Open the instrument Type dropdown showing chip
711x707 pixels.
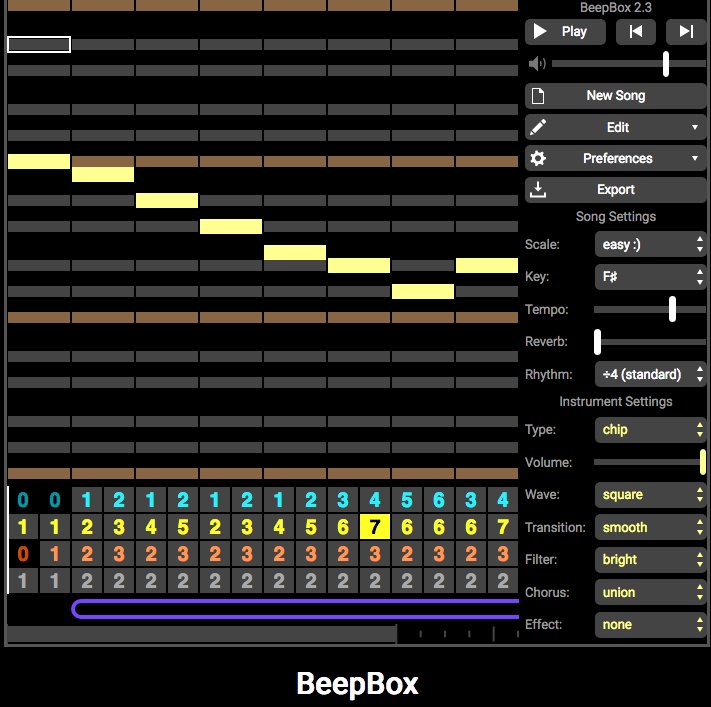coord(650,429)
